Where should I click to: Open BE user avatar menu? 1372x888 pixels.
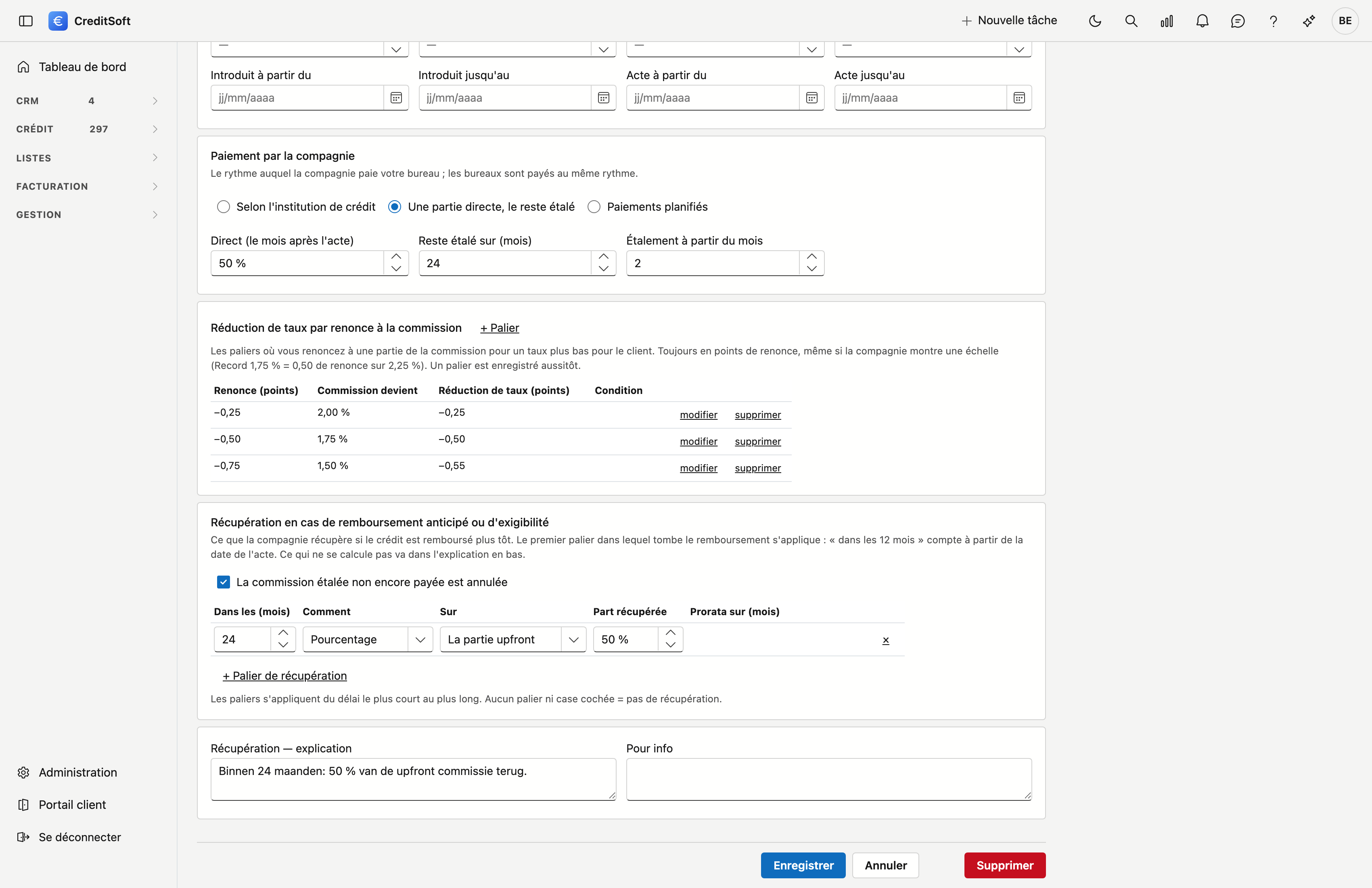[x=1345, y=21]
